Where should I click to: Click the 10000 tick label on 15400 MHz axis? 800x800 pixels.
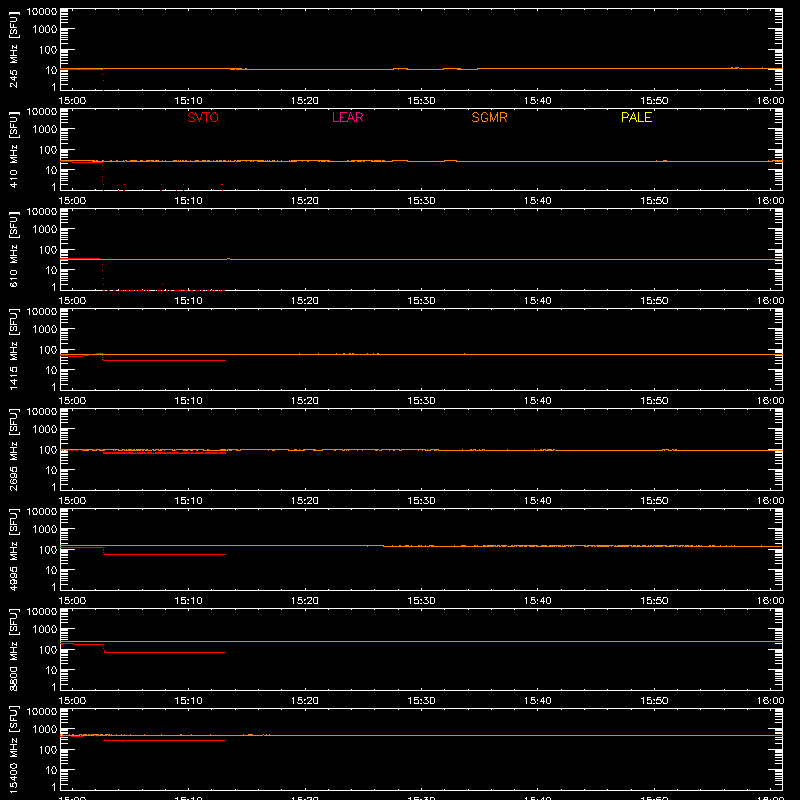(x=42, y=712)
